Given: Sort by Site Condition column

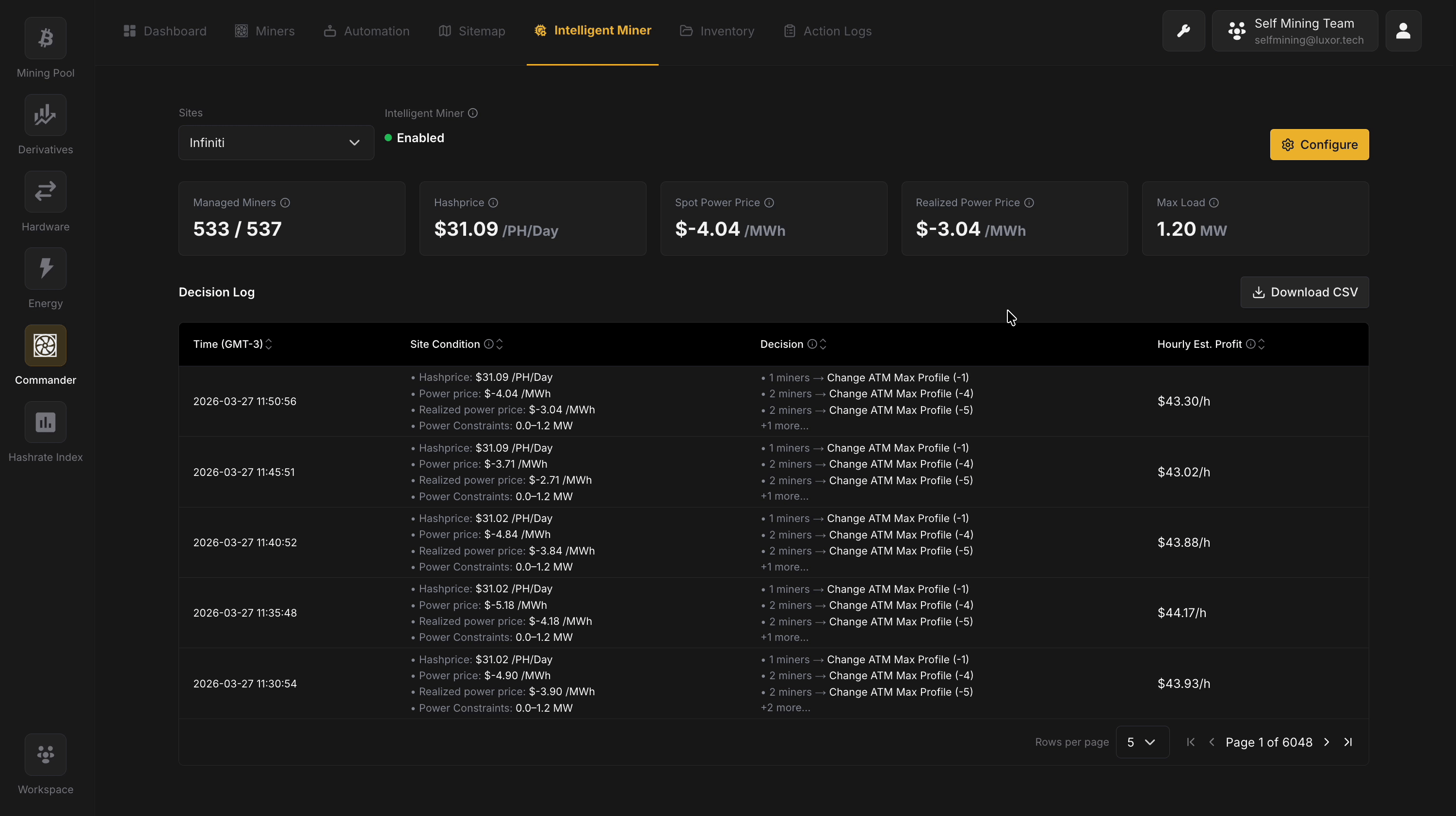Looking at the screenshot, I should [x=500, y=344].
